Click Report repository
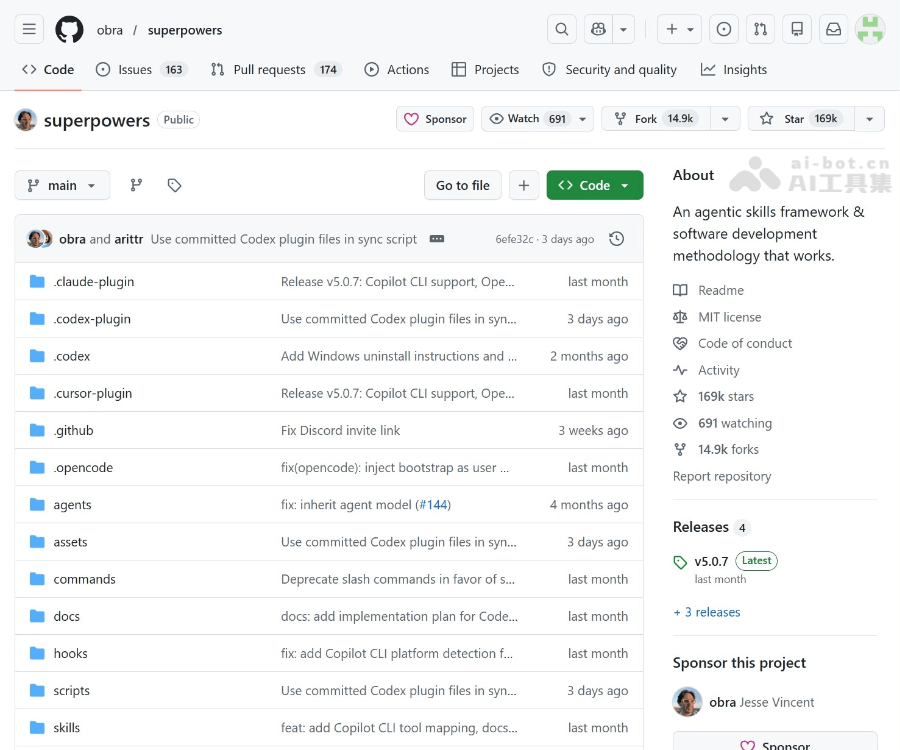900x750 pixels. click(x=721, y=476)
